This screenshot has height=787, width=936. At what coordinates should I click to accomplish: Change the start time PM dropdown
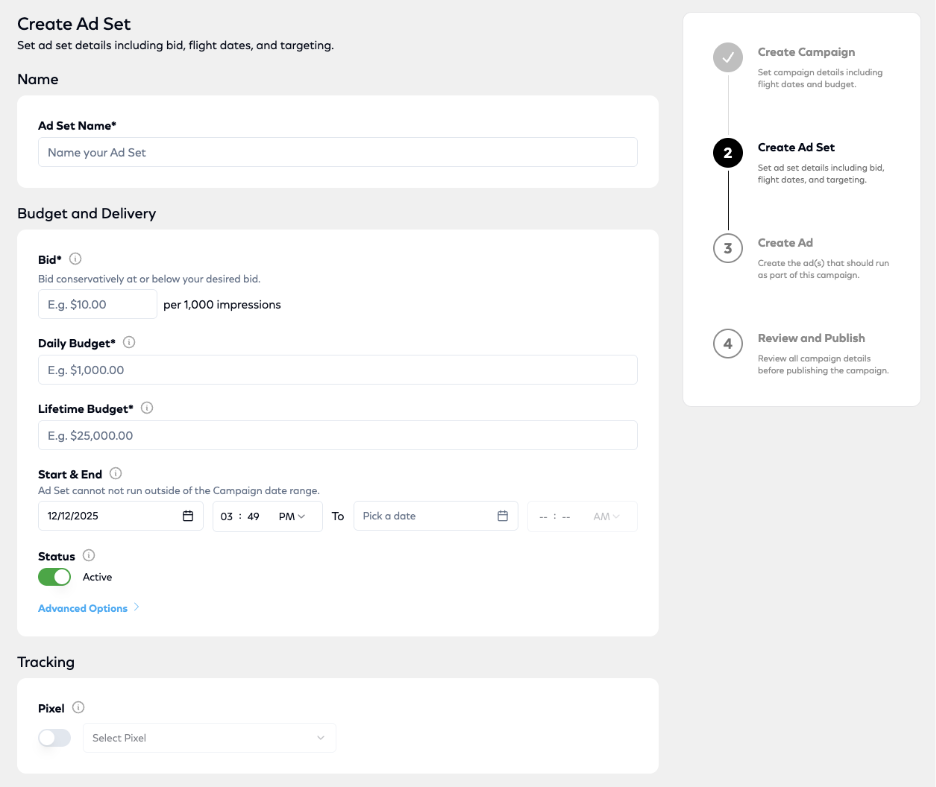[x=293, y=516]
